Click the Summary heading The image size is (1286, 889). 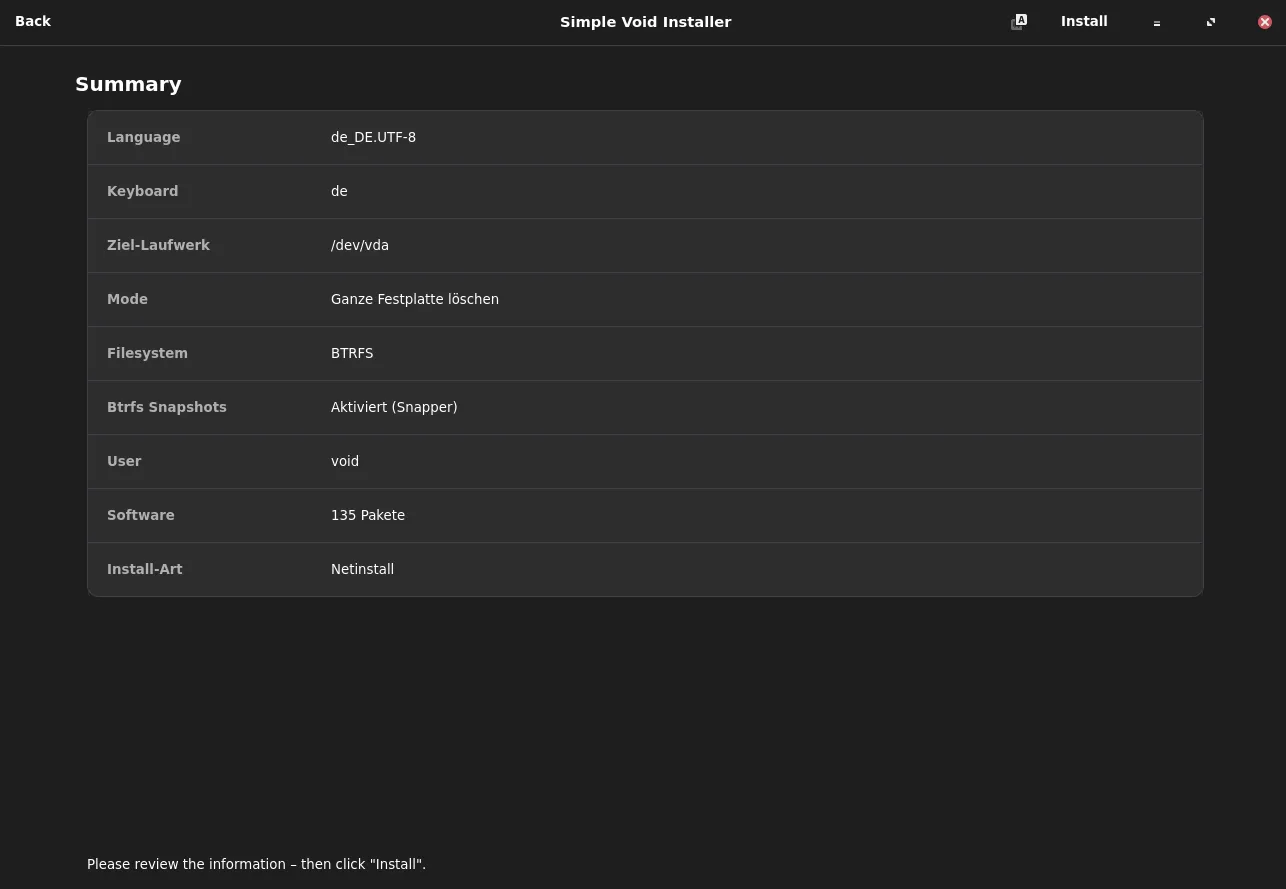pos(128,84)
